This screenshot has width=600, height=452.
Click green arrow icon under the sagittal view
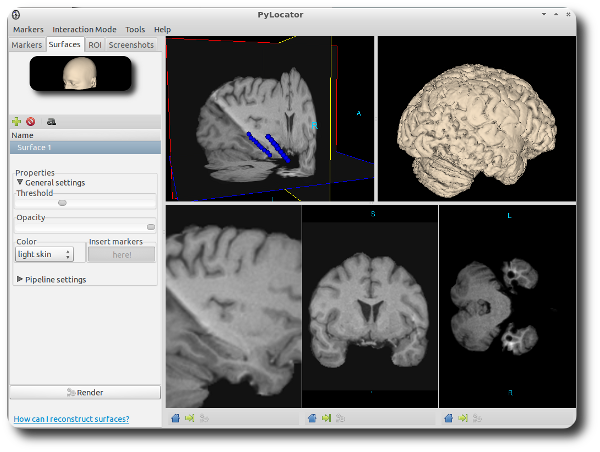coord(190,418)
